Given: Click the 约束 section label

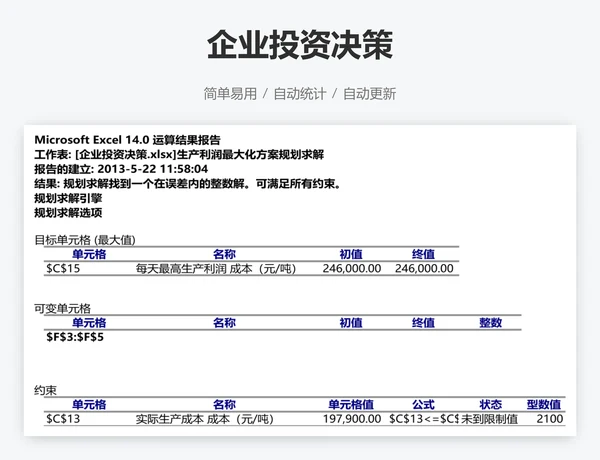Looking at the screenshot, I should click(x=46, y=390).
